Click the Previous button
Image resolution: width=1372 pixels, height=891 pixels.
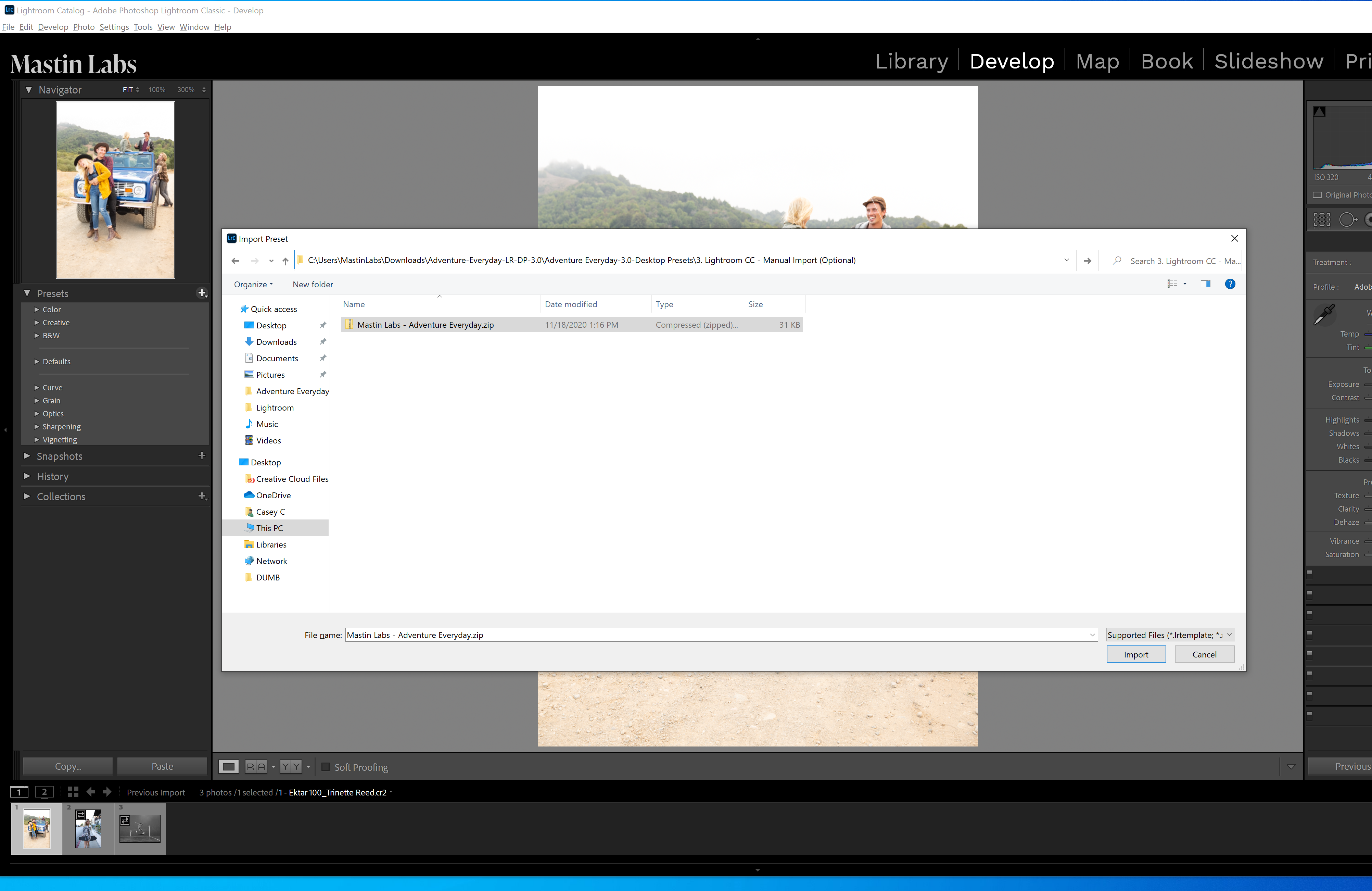point(1340,766)
